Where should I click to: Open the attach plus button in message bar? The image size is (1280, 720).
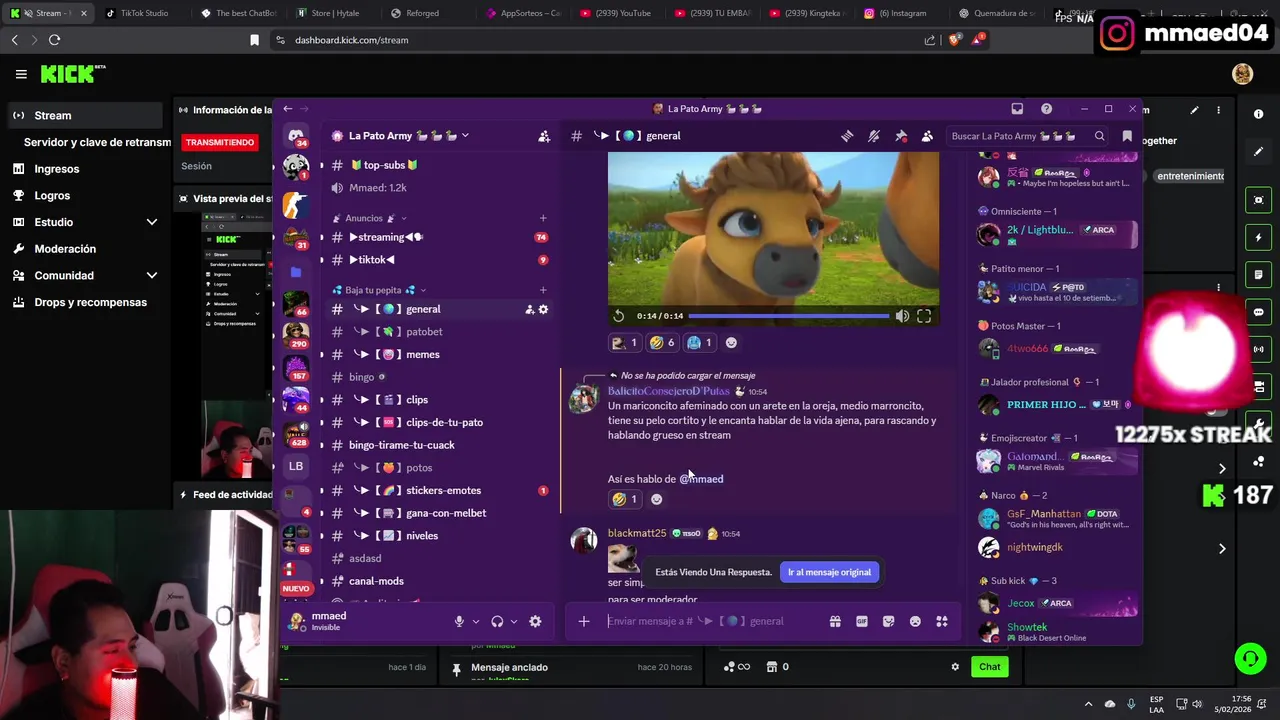click(584, 621)
